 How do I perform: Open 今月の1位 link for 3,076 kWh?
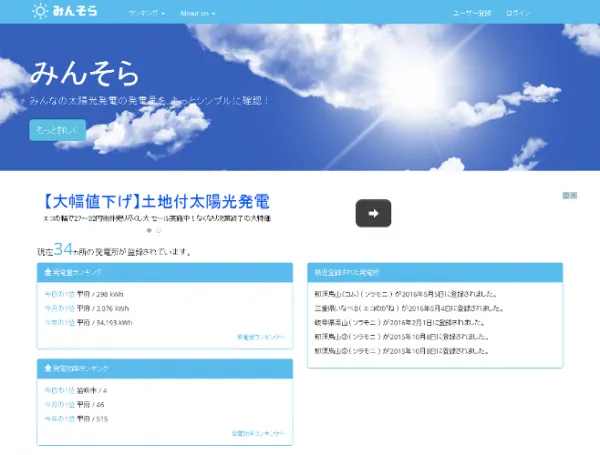coord(59,308)
